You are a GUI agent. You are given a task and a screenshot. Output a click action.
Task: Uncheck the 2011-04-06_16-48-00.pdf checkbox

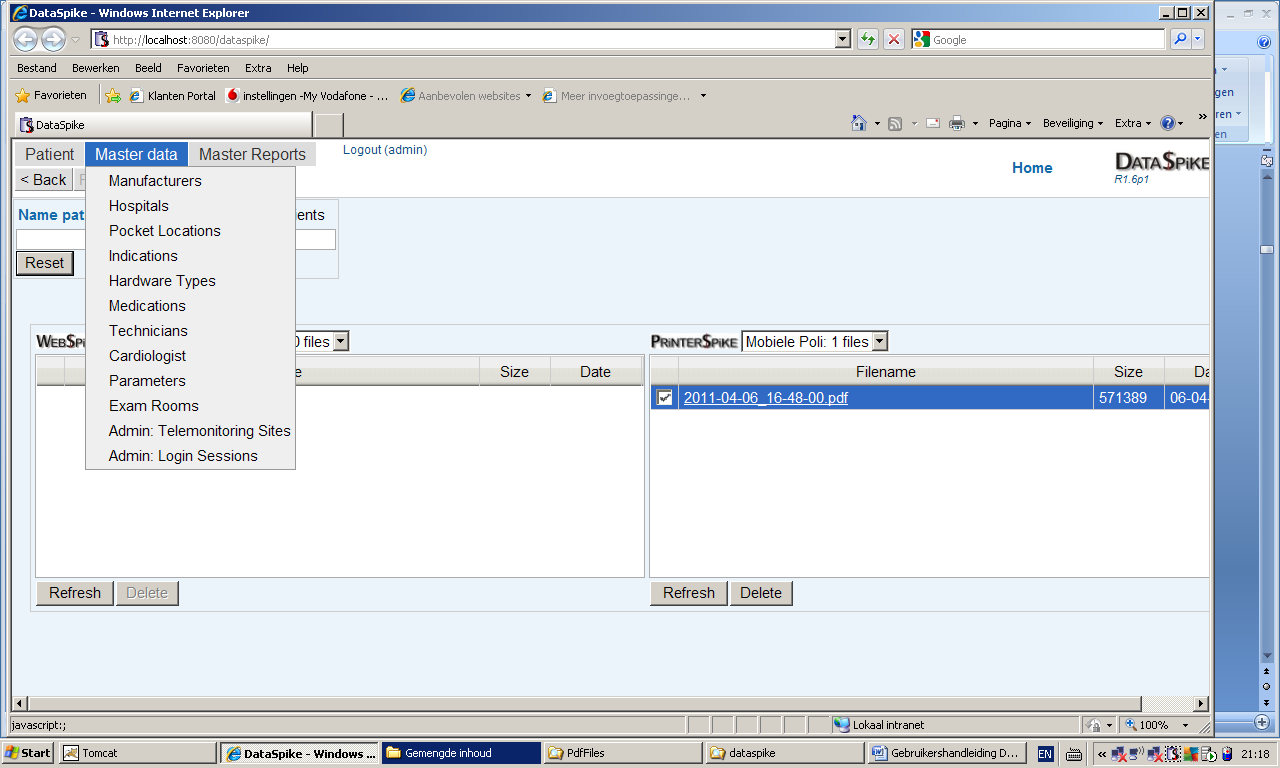coord(664,398)
